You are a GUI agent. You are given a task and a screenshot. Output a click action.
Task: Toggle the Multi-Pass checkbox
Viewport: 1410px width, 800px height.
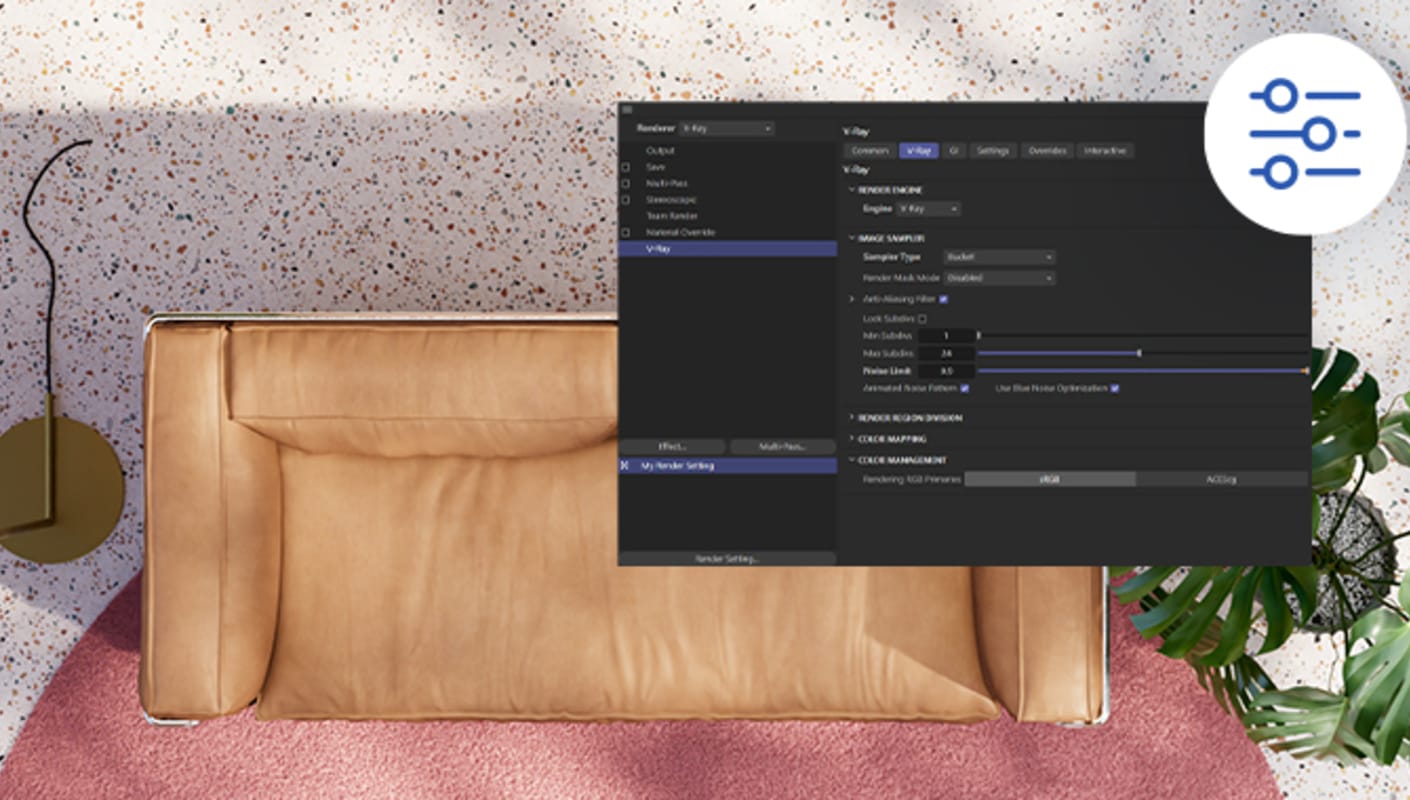[x=626, y=184]
